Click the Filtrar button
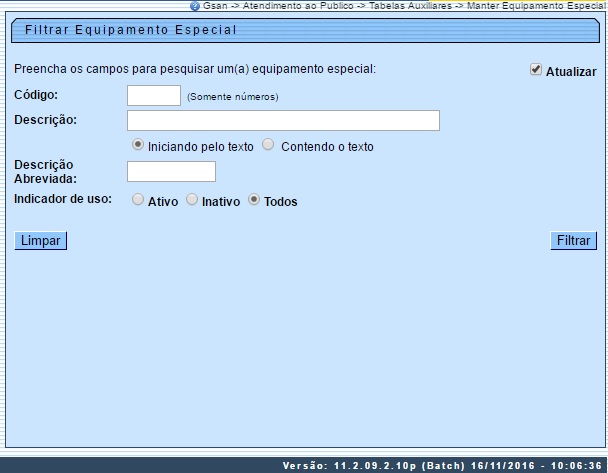Screen dimensions: 608x473 point(573,241)
